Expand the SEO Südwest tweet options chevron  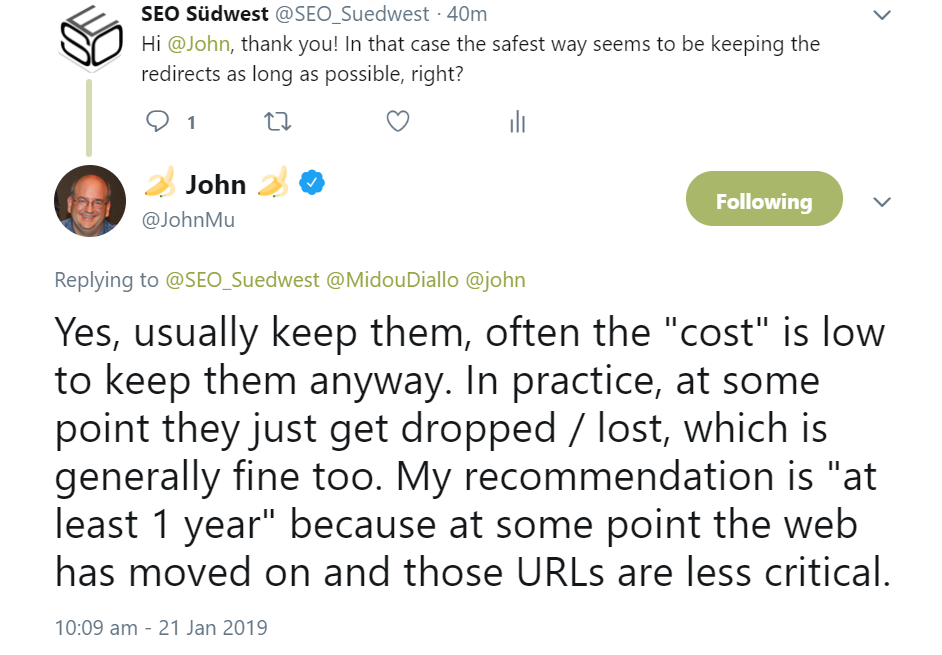(882, 15)
